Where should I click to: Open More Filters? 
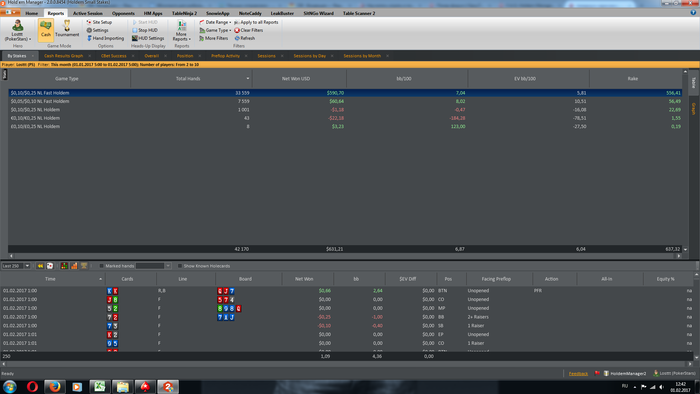click(x=213, y=38)
